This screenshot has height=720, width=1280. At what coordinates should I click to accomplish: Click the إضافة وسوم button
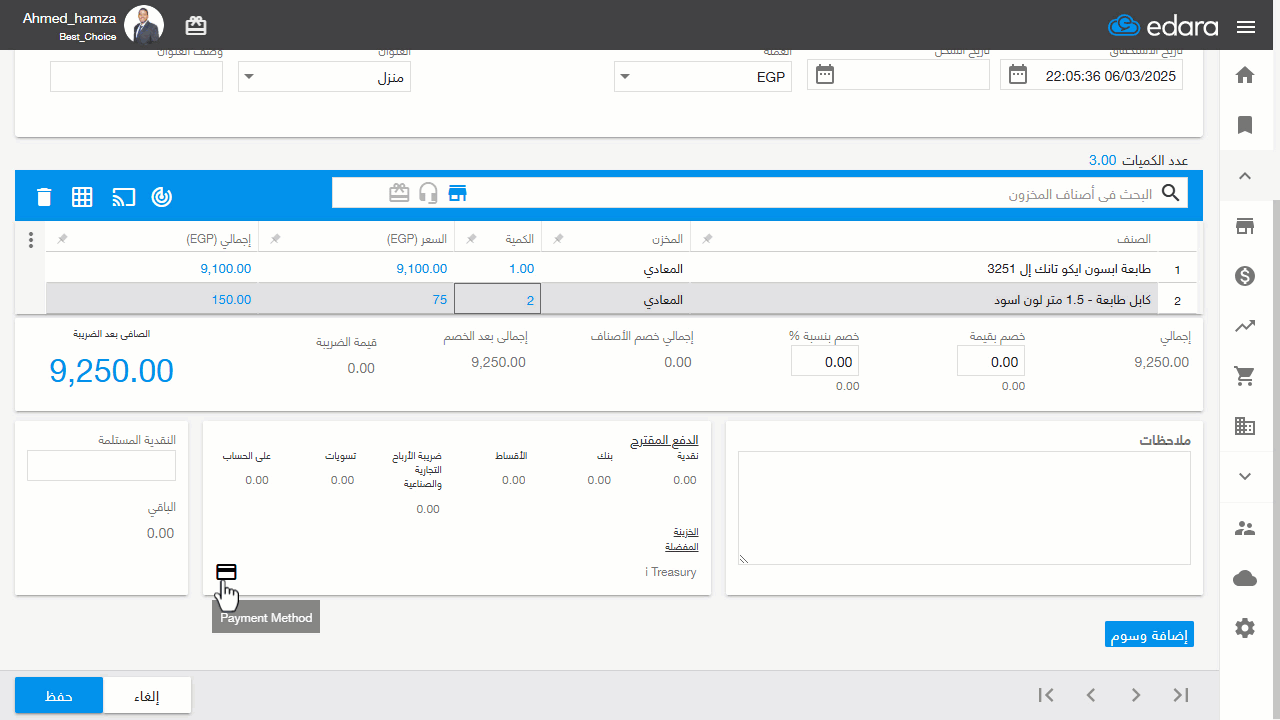point(1149,634)
